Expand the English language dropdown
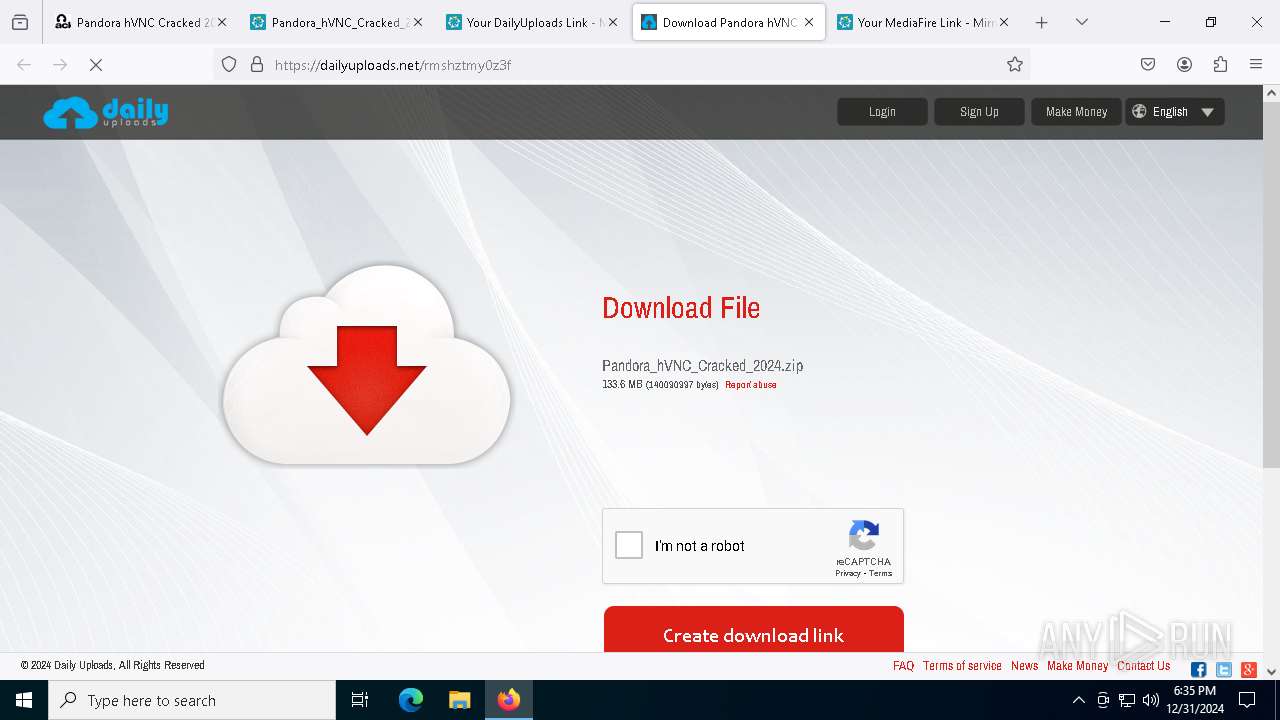Viewport: 1280px width, 720px height. 1175,112
